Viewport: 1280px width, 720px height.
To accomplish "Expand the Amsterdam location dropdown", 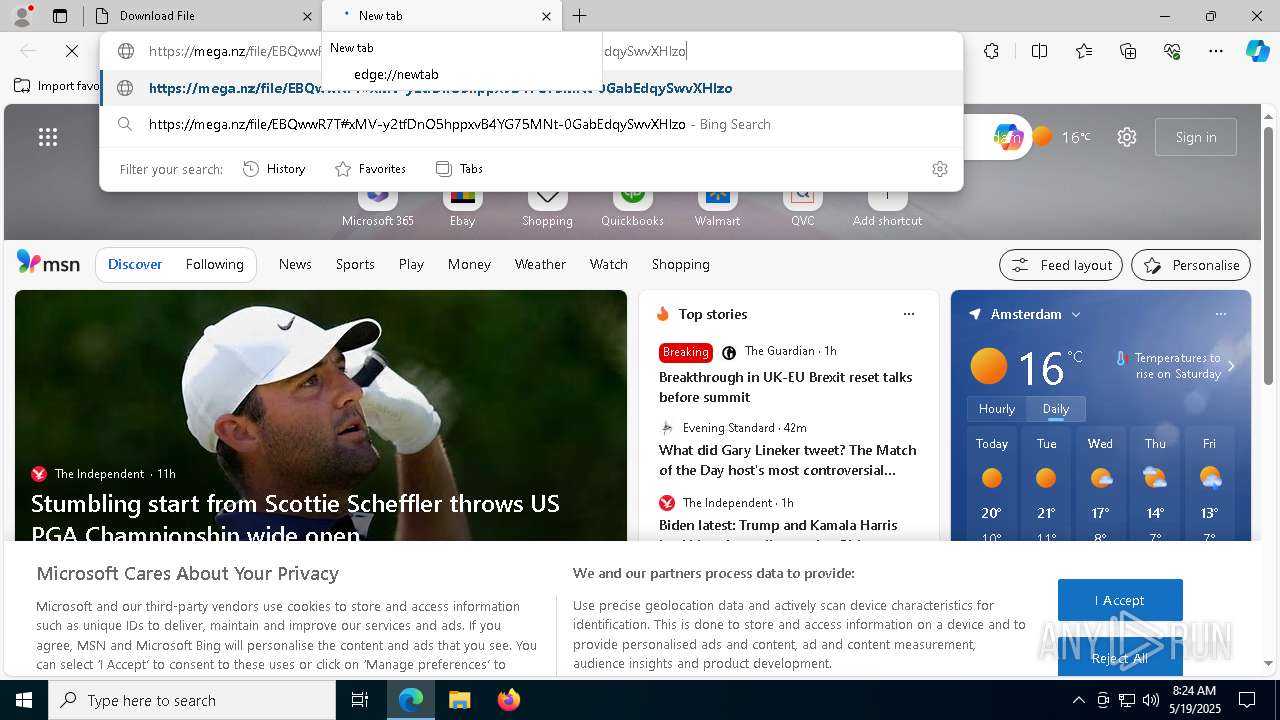I will click(1076, 314).
